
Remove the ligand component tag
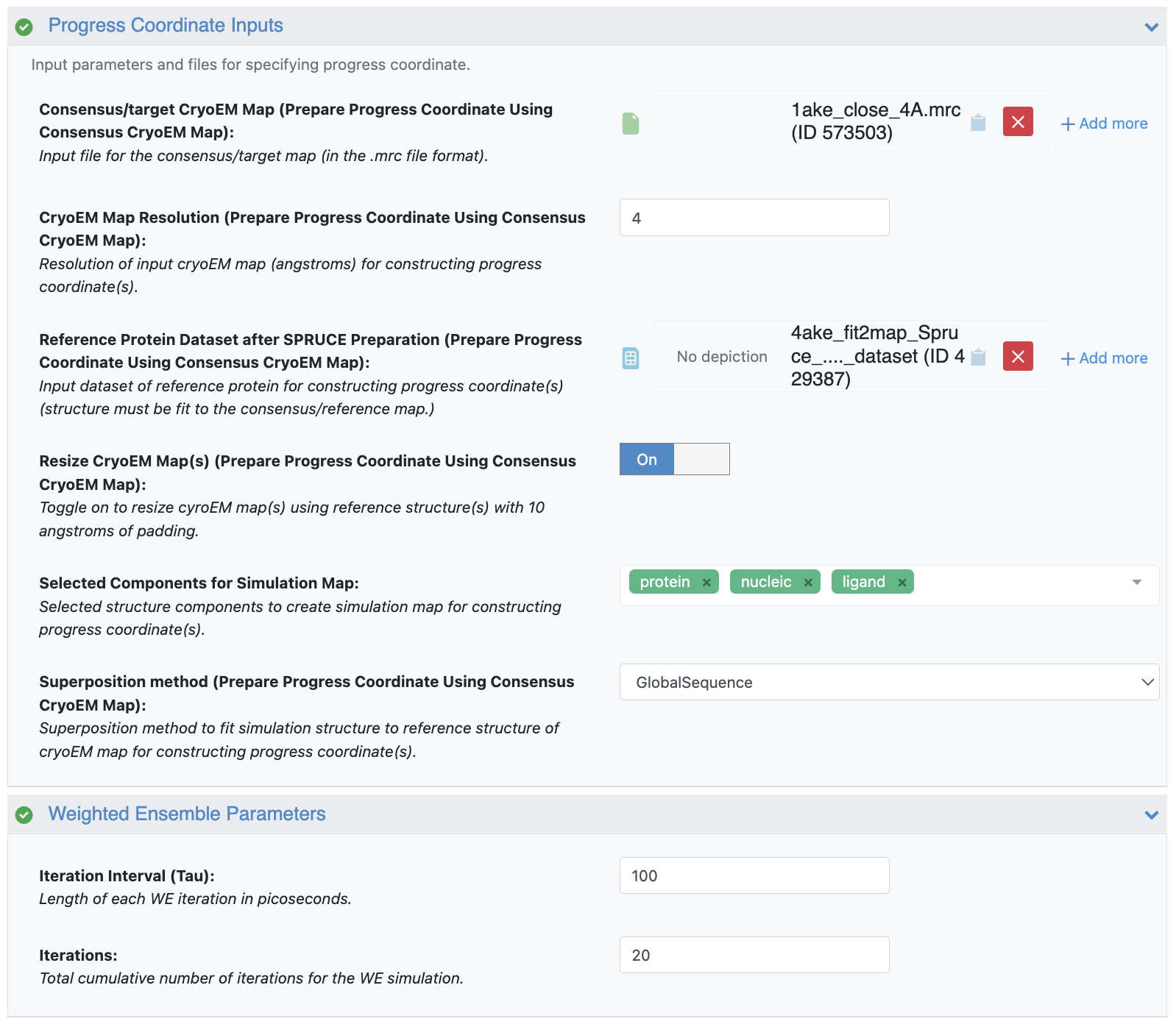[902, 583]
